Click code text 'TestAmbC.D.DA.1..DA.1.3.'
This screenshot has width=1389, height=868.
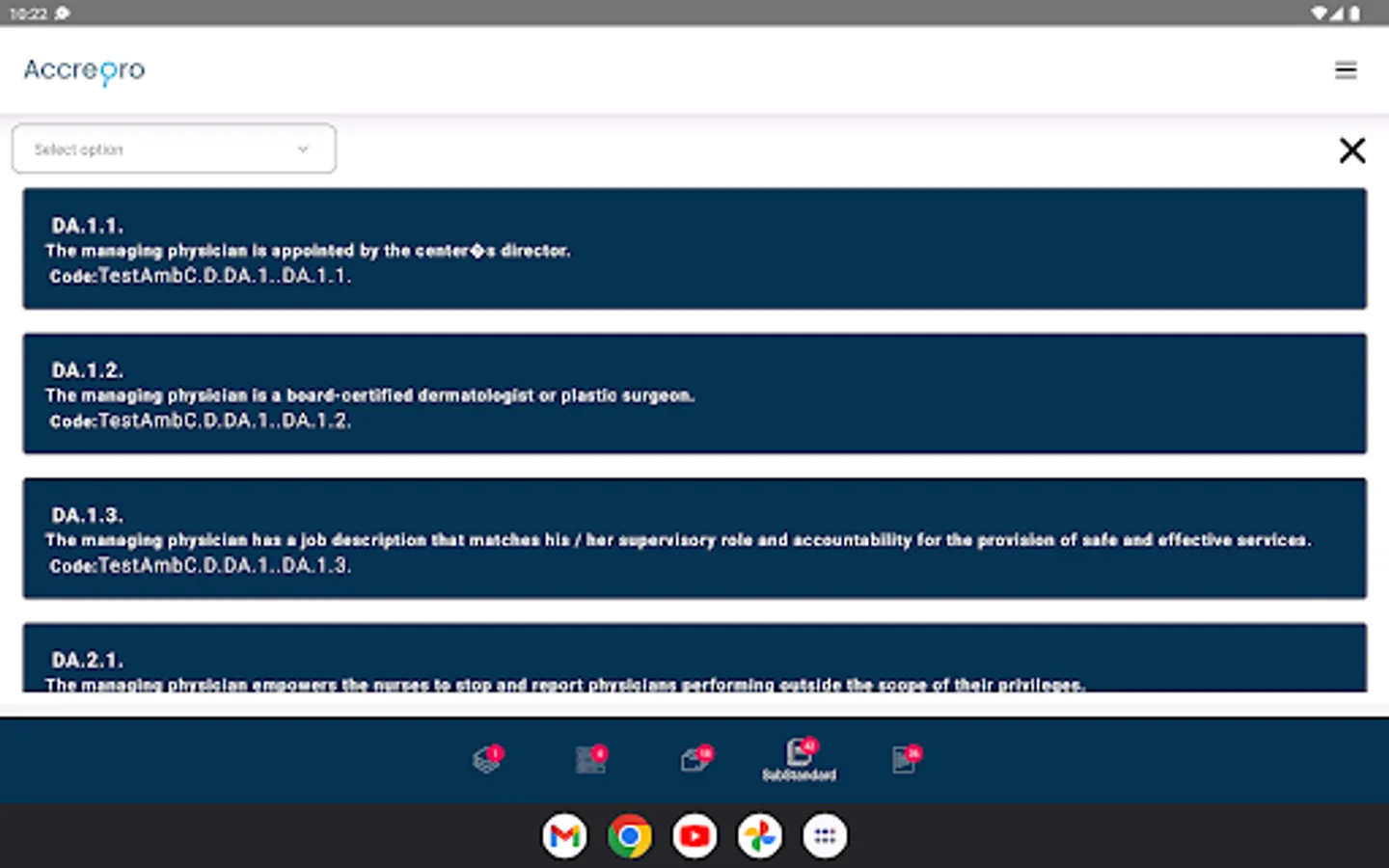tap(225, 565)
